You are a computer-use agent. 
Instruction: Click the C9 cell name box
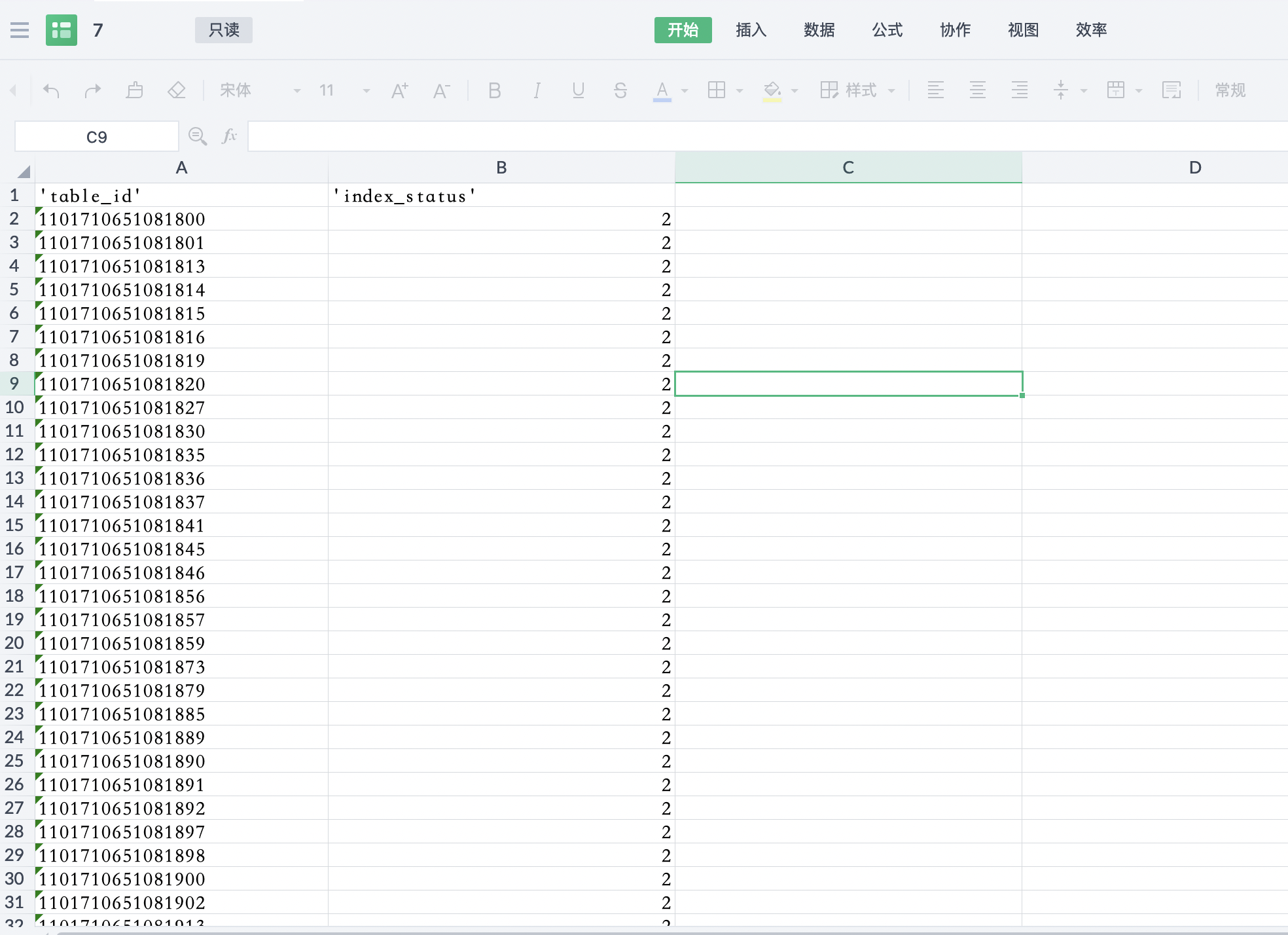pos(97,137)
